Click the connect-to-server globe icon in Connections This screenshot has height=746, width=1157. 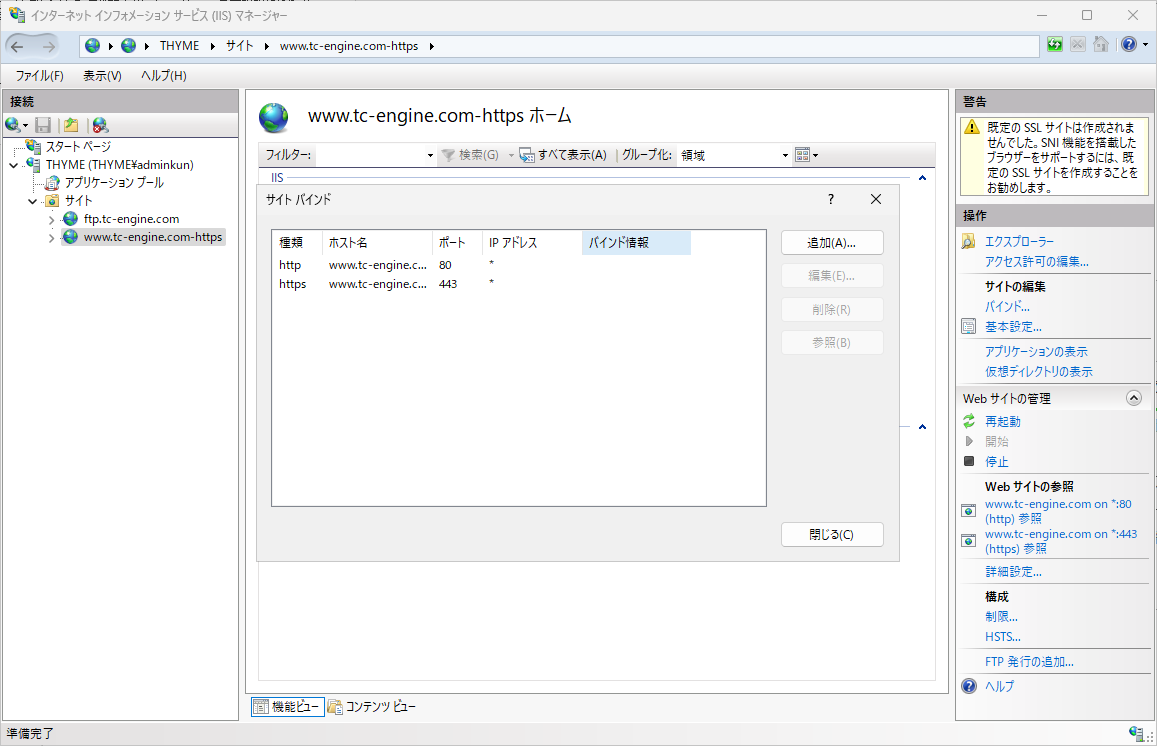13,125
